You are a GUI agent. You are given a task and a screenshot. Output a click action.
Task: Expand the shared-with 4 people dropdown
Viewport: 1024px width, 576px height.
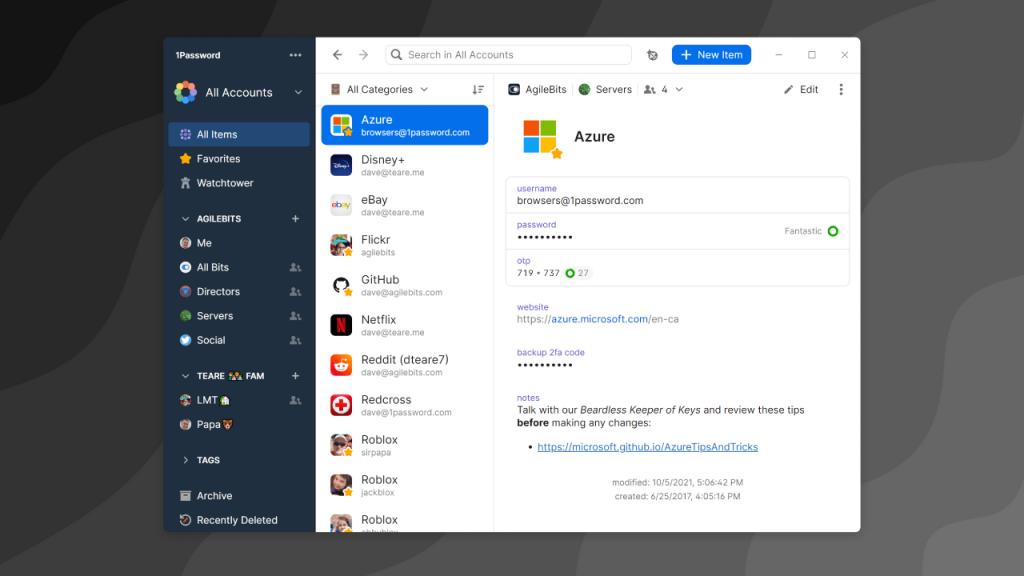[664, 90]
